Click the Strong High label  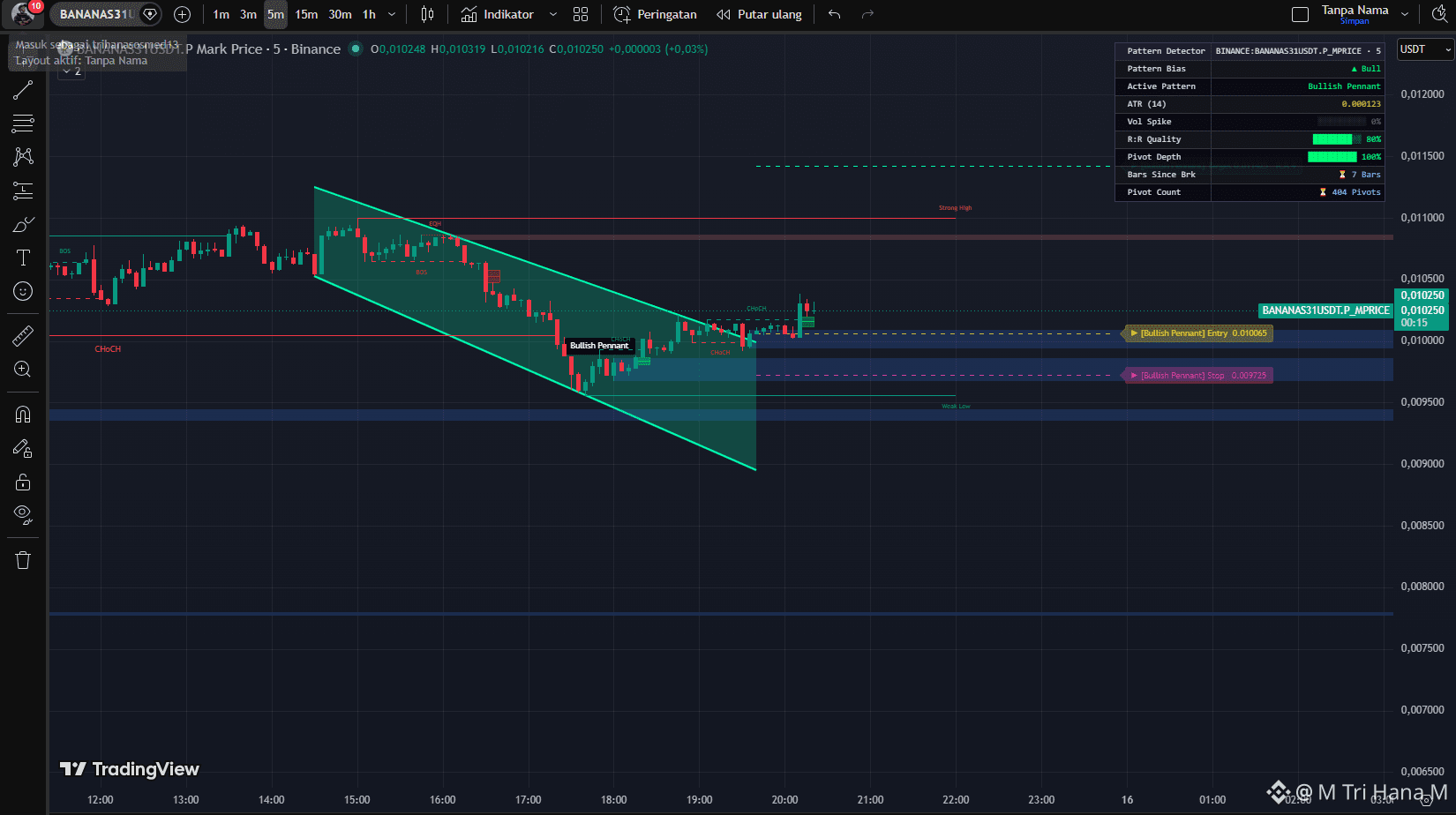pos(955,208)
